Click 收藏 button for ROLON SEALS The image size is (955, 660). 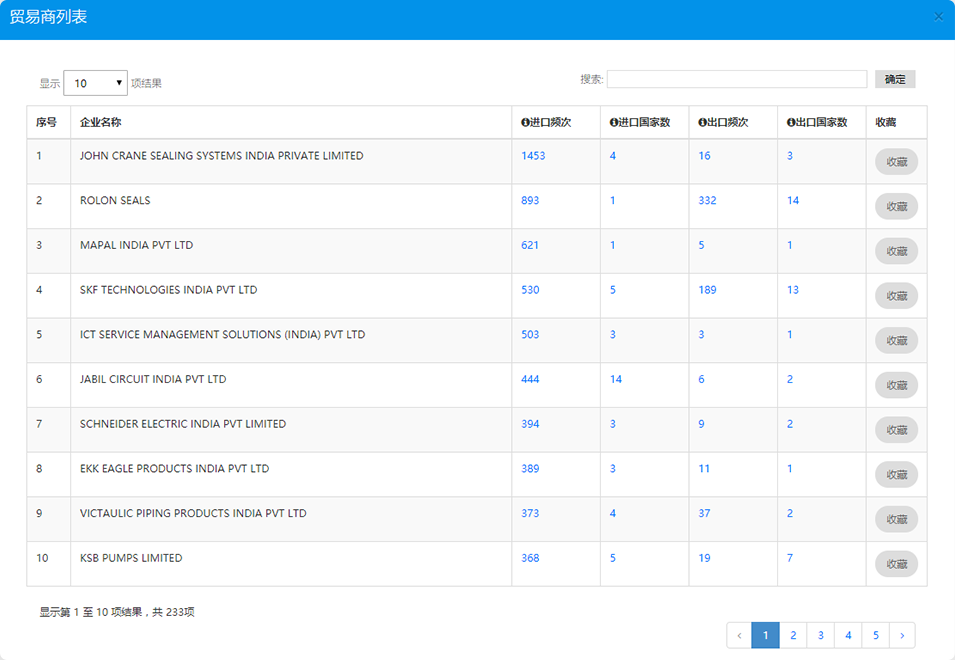tap(897, 206)
